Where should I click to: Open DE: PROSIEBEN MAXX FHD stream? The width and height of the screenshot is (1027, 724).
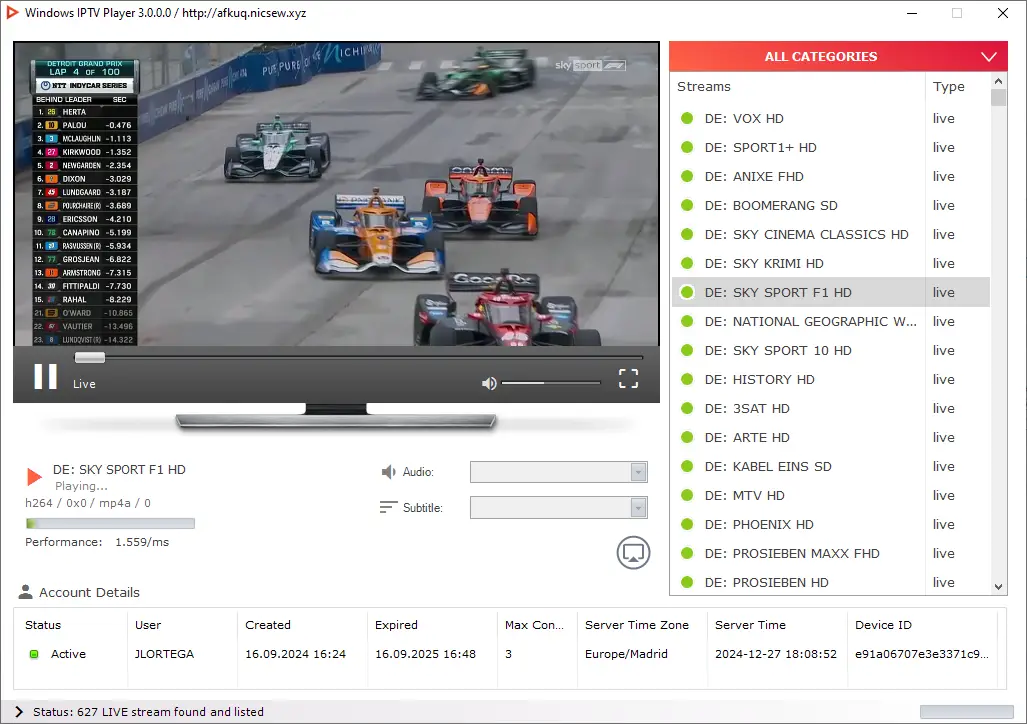pos(831,553)
